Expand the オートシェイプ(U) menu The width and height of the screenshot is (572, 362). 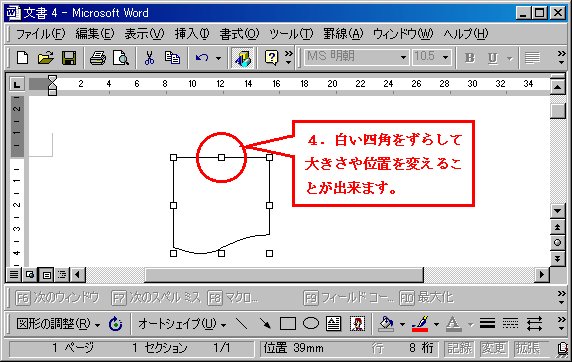point(182,324)
